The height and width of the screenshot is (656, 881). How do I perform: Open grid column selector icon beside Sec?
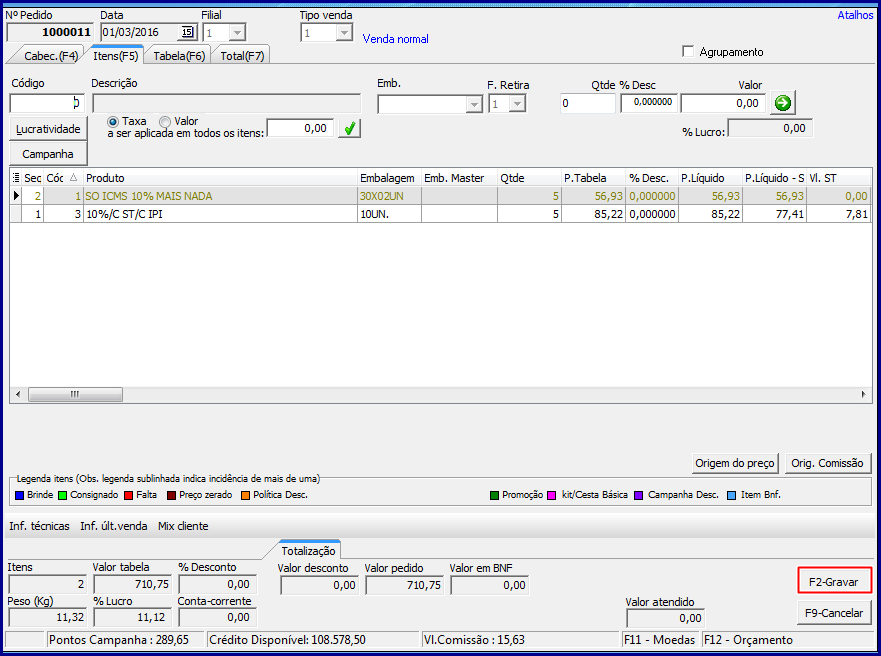tap(16, 178)
